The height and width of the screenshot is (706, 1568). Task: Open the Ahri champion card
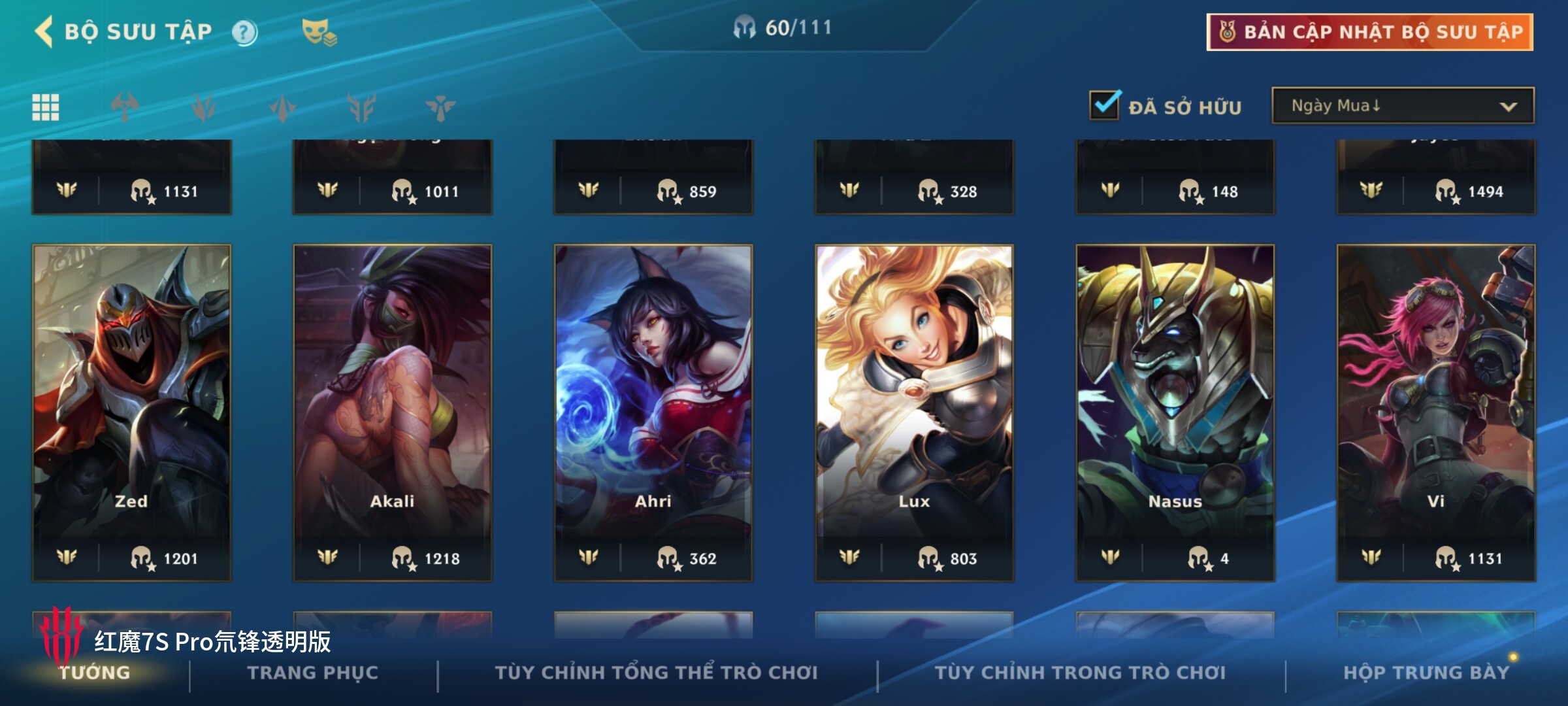coord(653,413)
